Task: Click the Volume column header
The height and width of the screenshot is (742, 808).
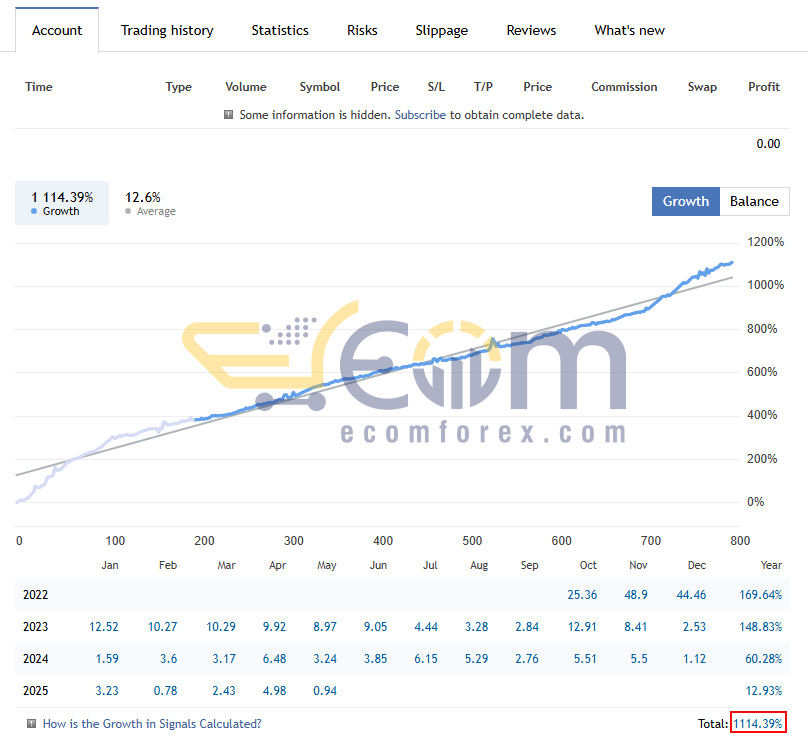Action: tap(246, 87)
